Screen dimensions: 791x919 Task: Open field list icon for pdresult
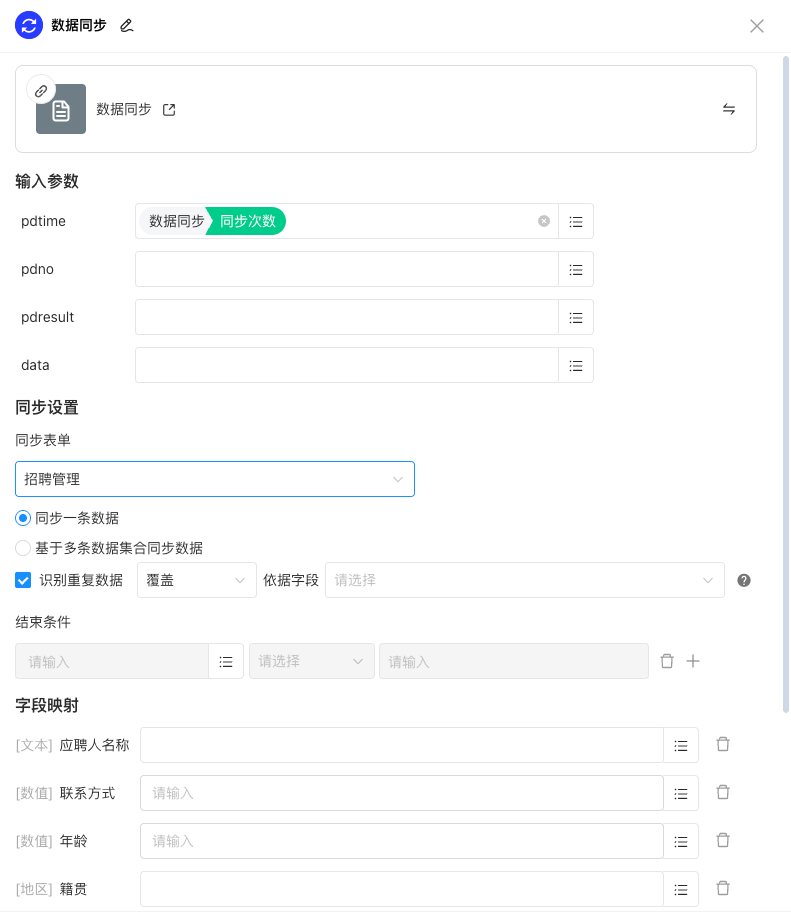[x=576, y=317]
